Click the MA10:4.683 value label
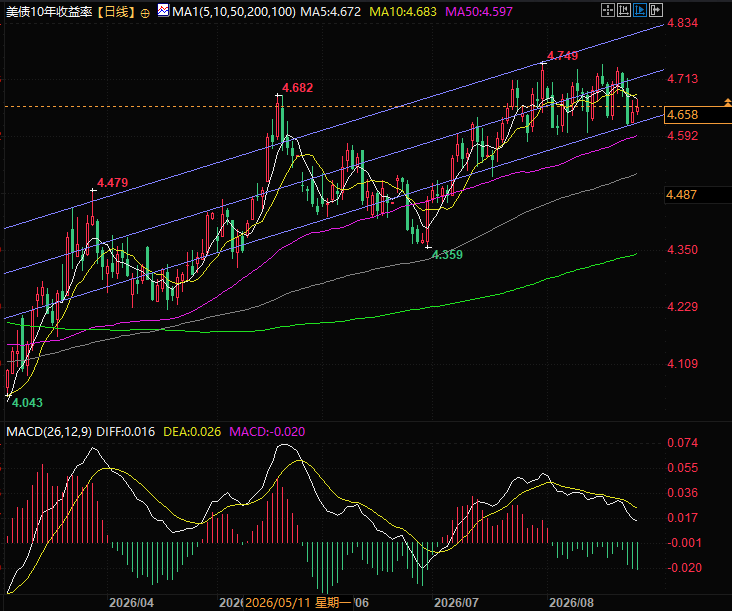This screenshot has width=732, height=611. pyautogui.click(x=403, y=12)
